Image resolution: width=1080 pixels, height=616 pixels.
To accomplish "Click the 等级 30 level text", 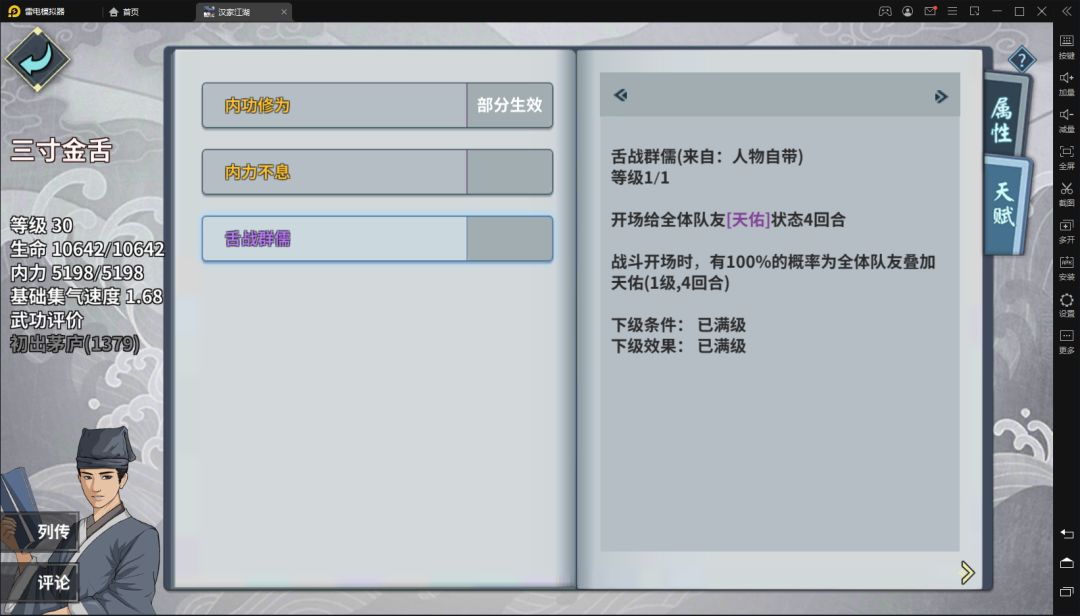I will [41, 225].
